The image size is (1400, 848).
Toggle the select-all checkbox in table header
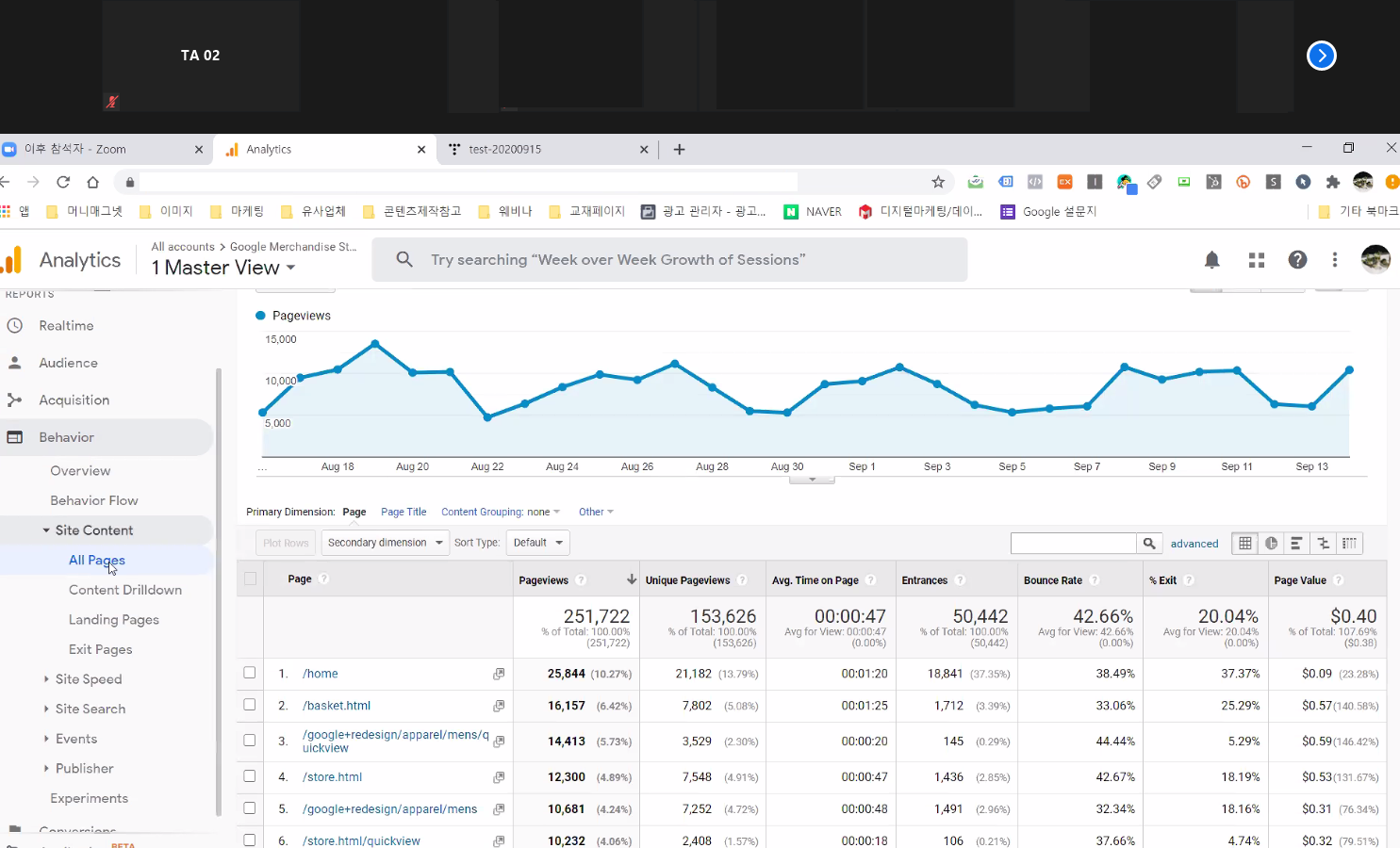[x=250, y=579]
